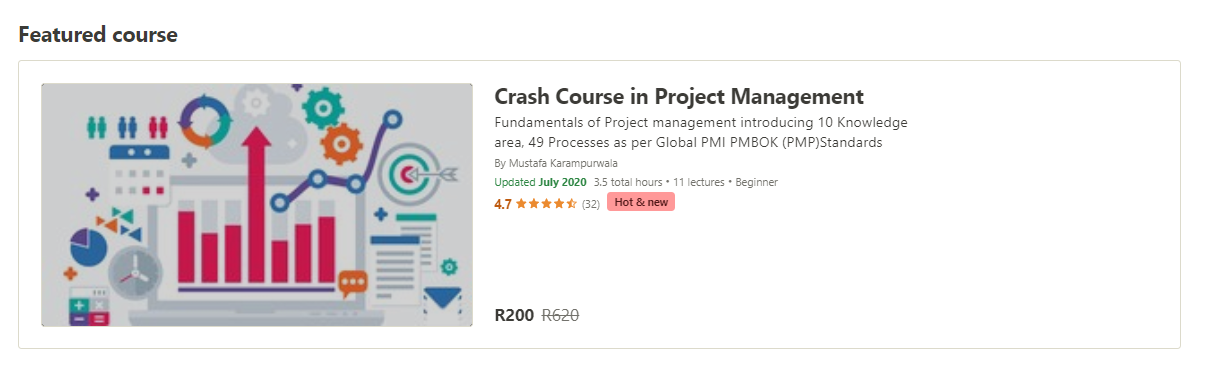This screenshot has height=384, width=1213.
Task: Click the R200 discounted price
Action: pos(514,315)
